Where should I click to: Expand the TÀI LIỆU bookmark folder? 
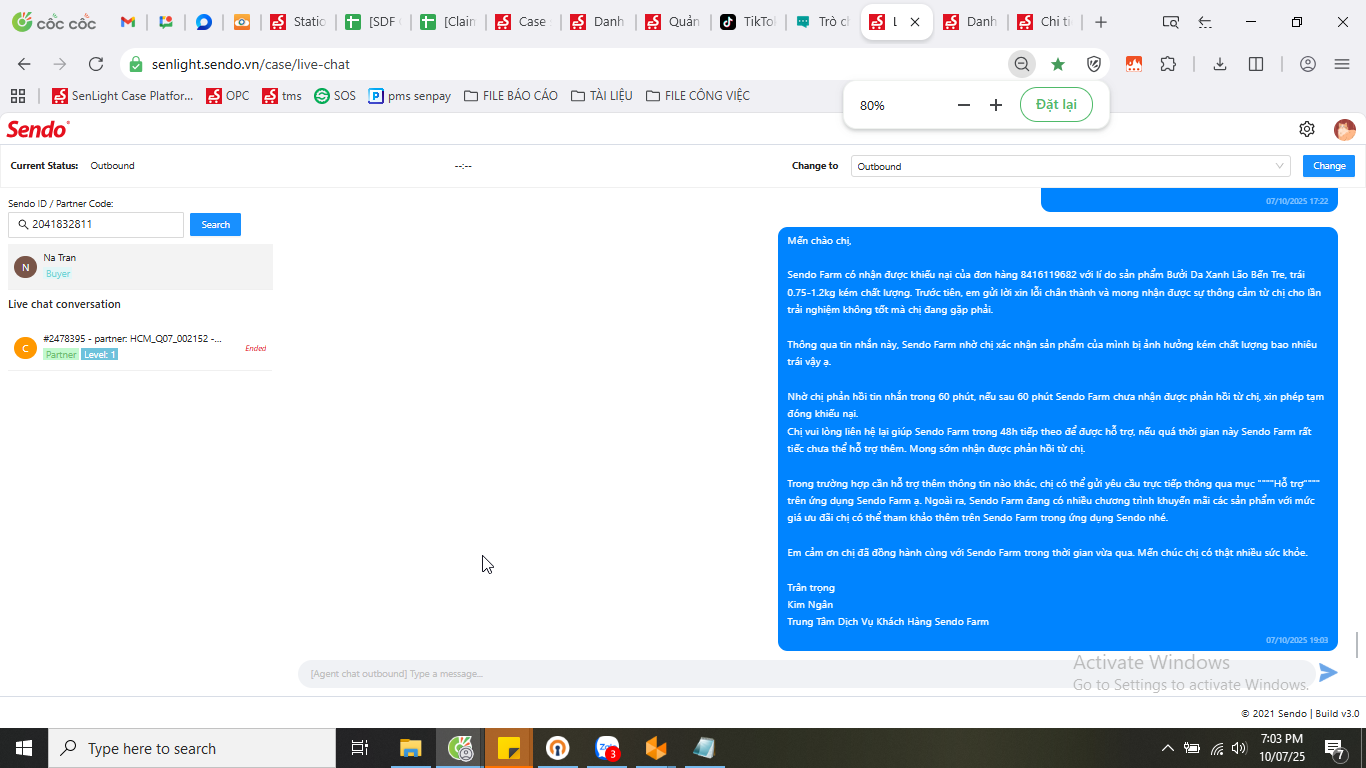602,96
